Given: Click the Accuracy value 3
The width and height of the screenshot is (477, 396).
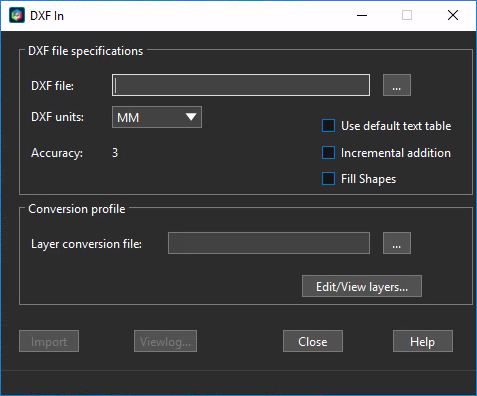Looking at the screenshot, I should click(115, 153).
